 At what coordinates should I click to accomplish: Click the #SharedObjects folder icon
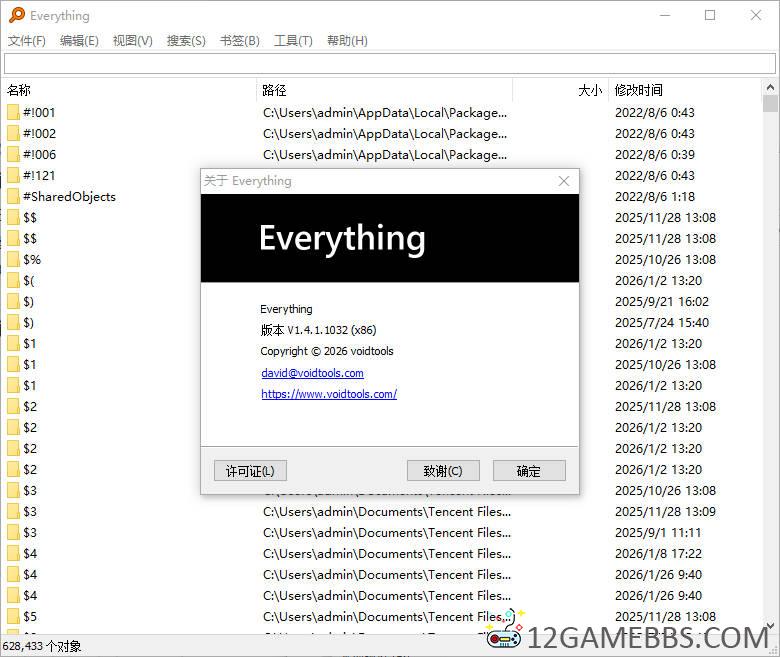click(13, 197)
